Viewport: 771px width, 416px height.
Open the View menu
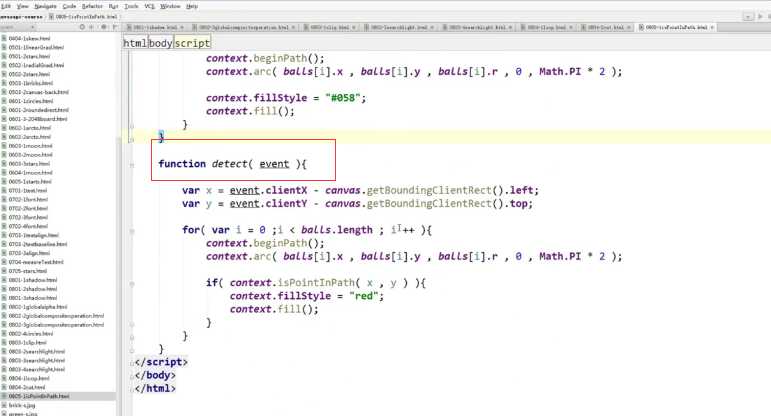pyautogui.click(x=22, y=6)
